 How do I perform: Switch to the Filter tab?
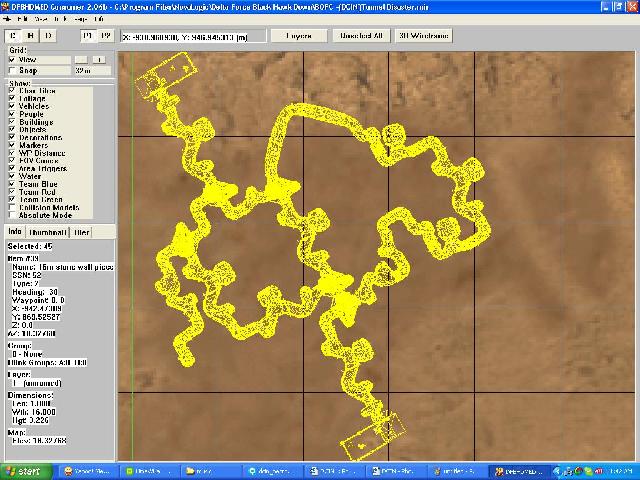pyautogui.click(x=82, y=231)
